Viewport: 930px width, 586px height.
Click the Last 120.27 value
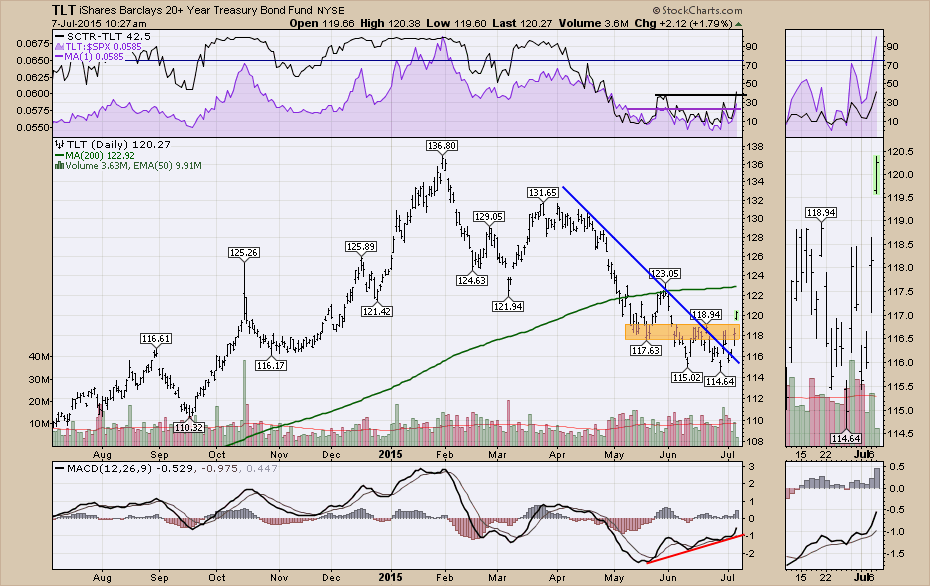pos(522,24)
